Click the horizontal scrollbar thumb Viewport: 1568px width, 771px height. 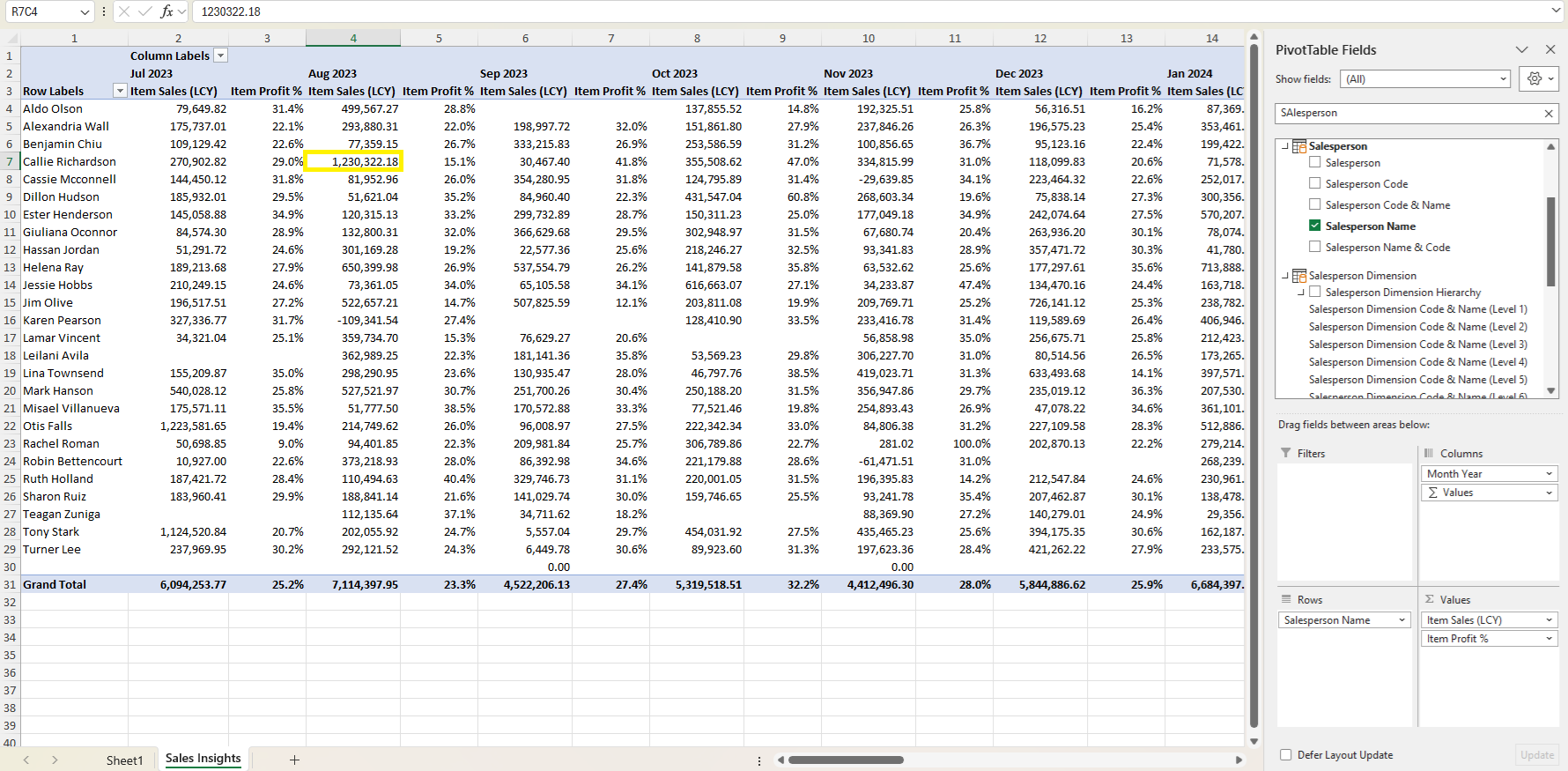(846, 760)
